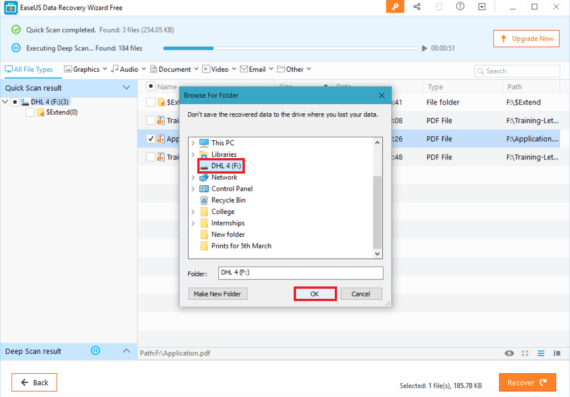Go Back to previous screen
Viewport: 570px width, 397px height.
34,382
